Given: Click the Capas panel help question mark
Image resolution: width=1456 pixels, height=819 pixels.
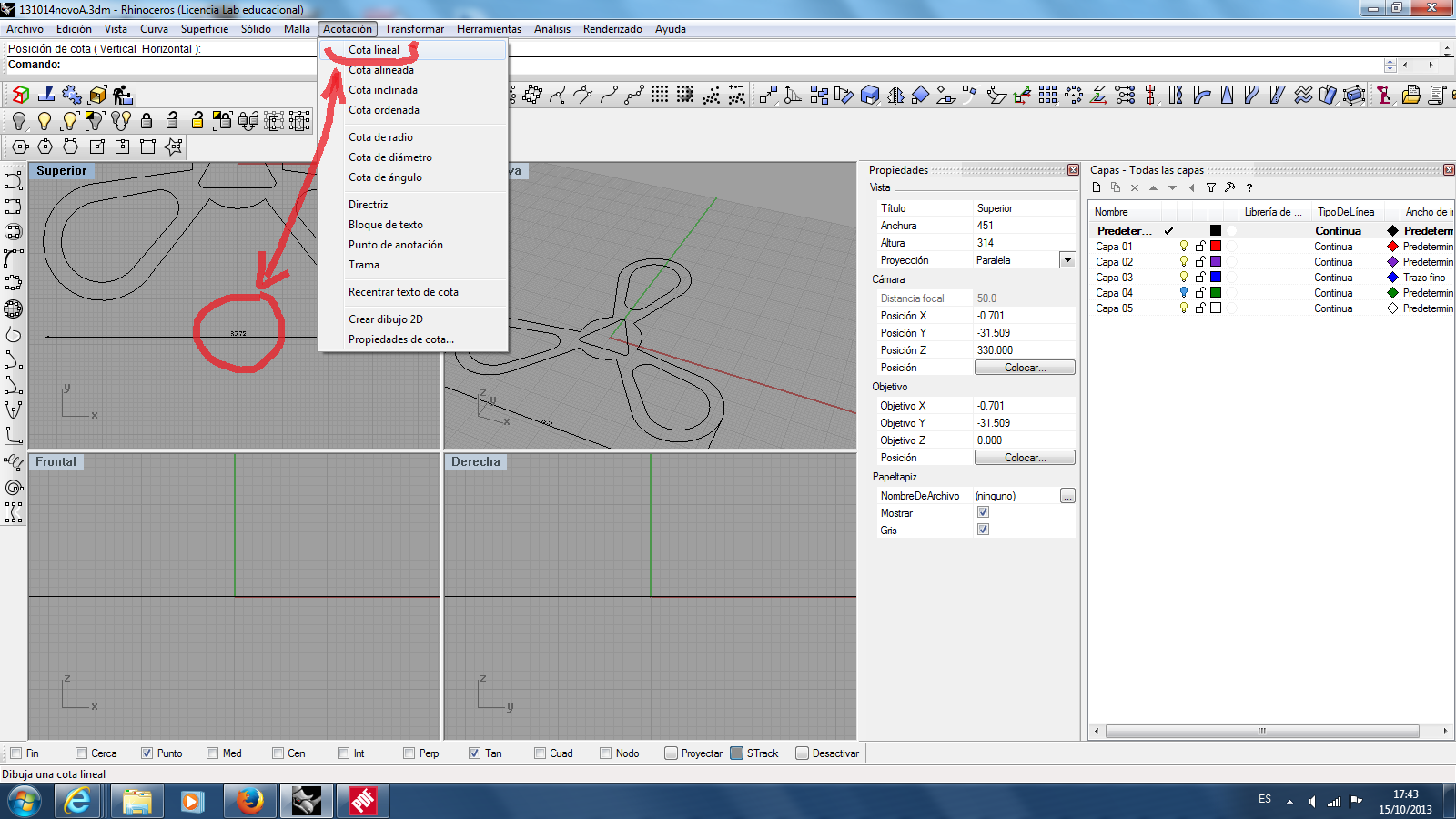Looking at the screenshot, I should pos(1249,187).
